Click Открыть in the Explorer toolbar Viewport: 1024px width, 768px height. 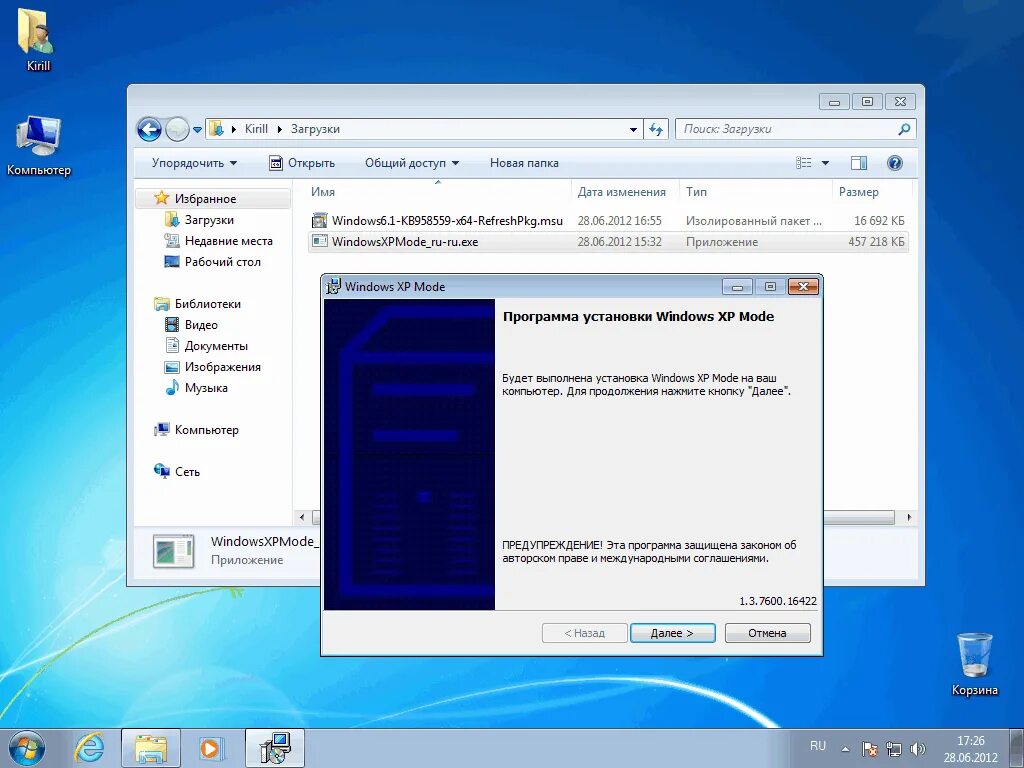click(x=302, y=163)
